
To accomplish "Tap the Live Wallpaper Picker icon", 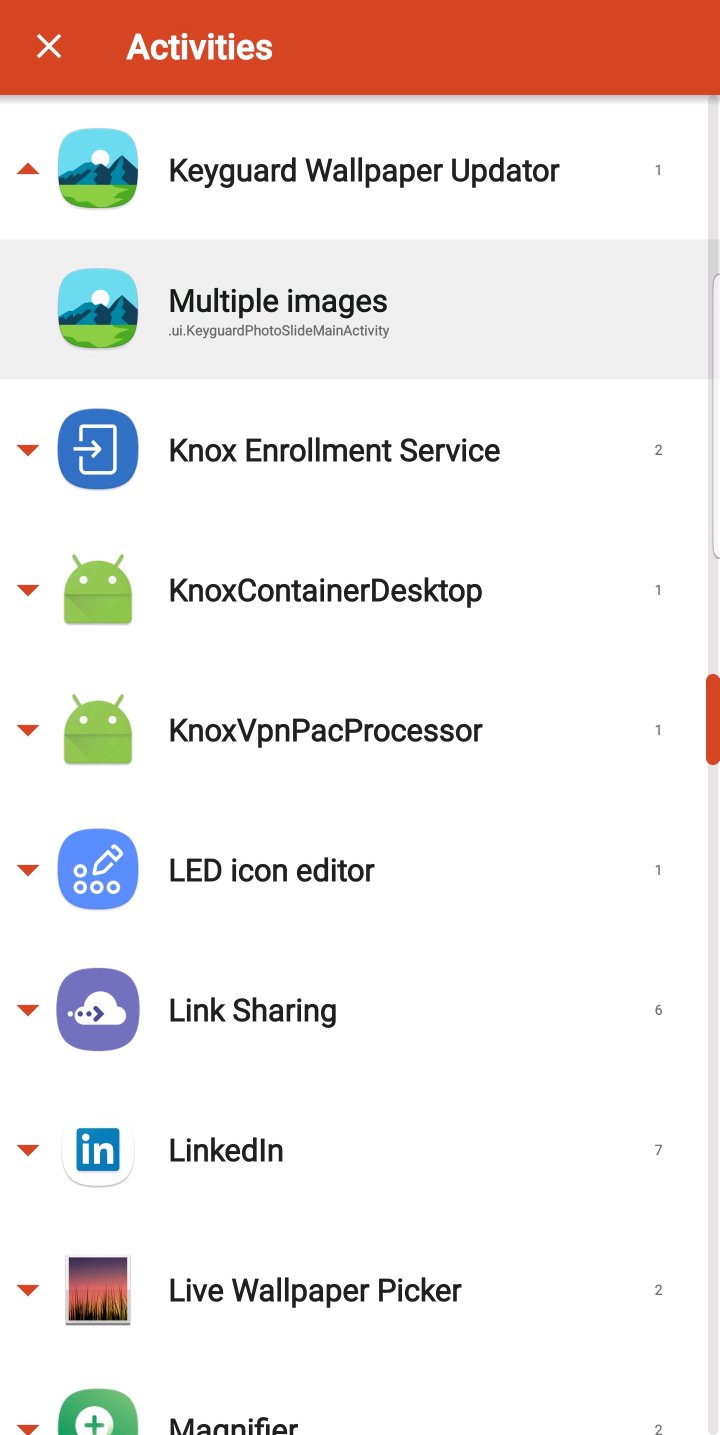I will (x=97, y=1290).
